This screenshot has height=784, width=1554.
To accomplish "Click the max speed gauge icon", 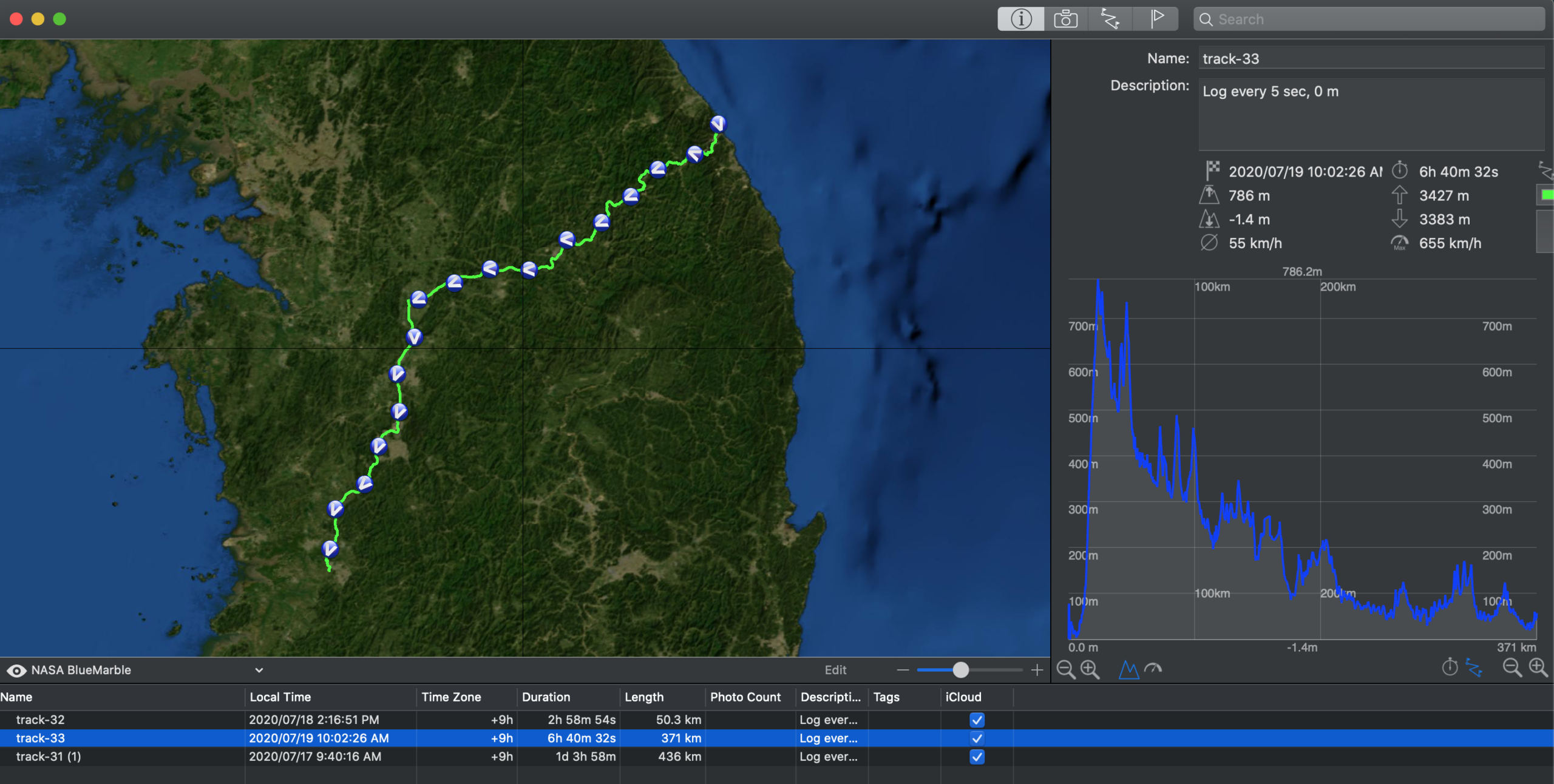I will point(1399,243).
